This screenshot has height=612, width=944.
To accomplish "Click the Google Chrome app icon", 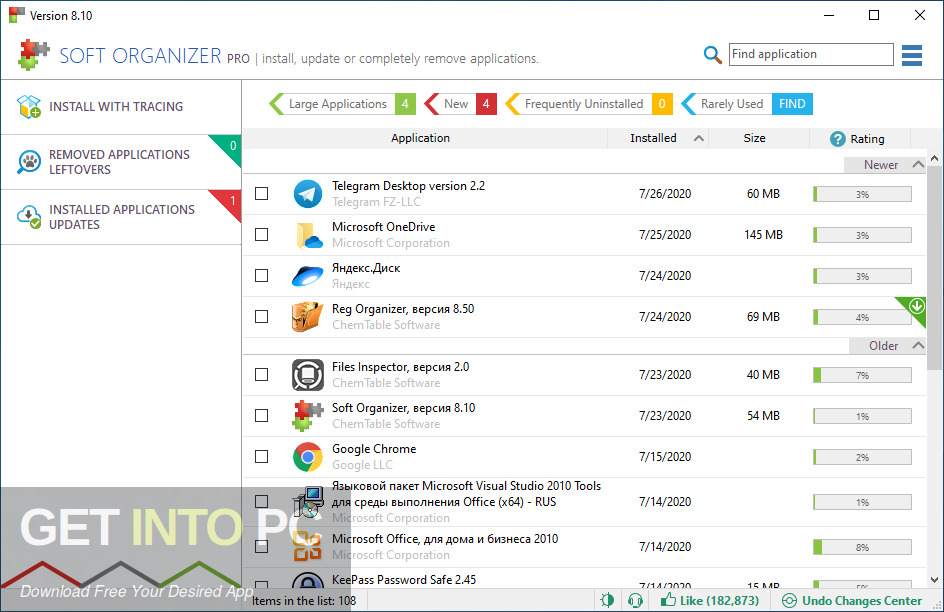I will click(308, 457).
